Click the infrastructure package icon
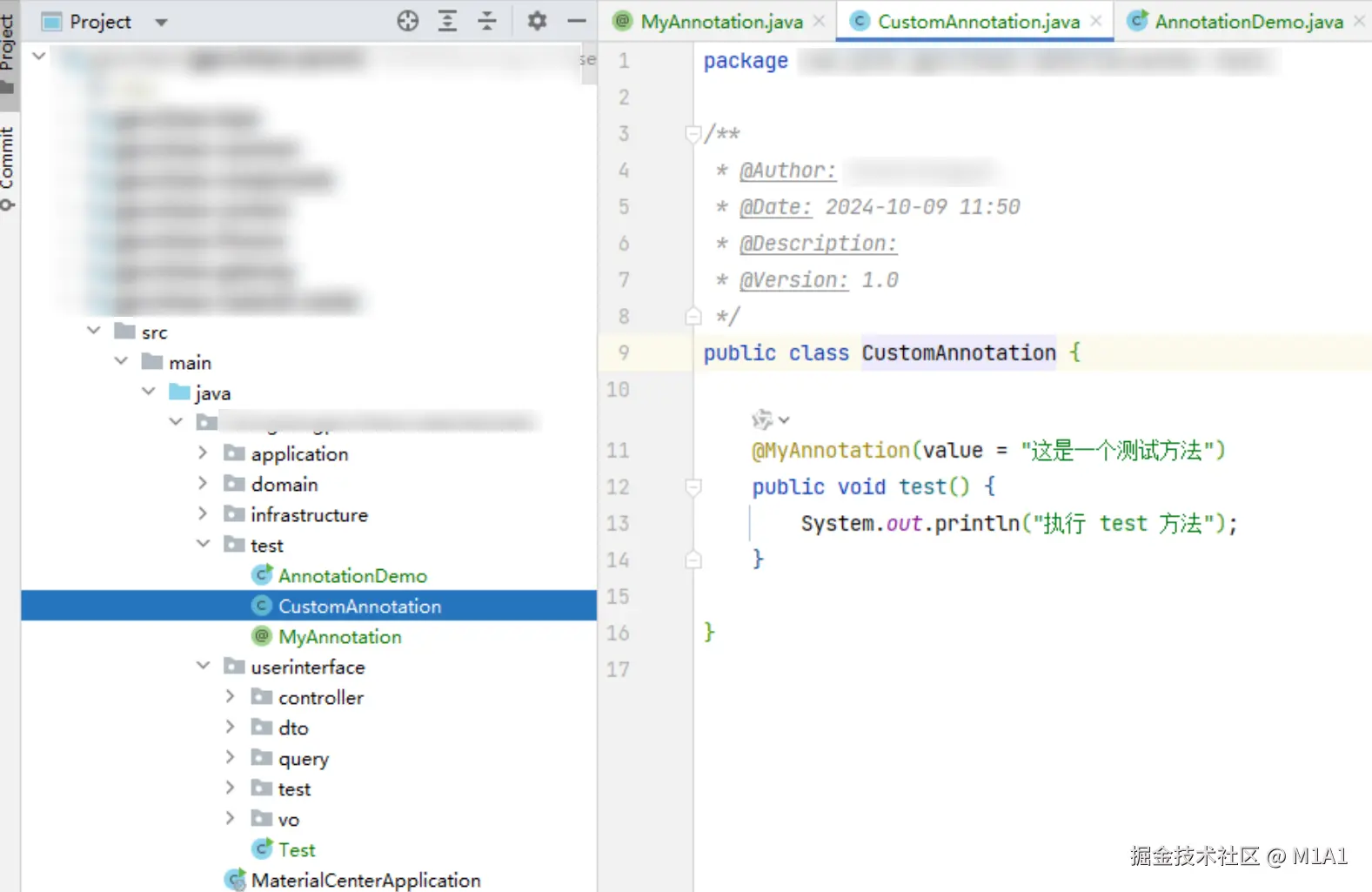1372x892 pixels. click(234, 514)
